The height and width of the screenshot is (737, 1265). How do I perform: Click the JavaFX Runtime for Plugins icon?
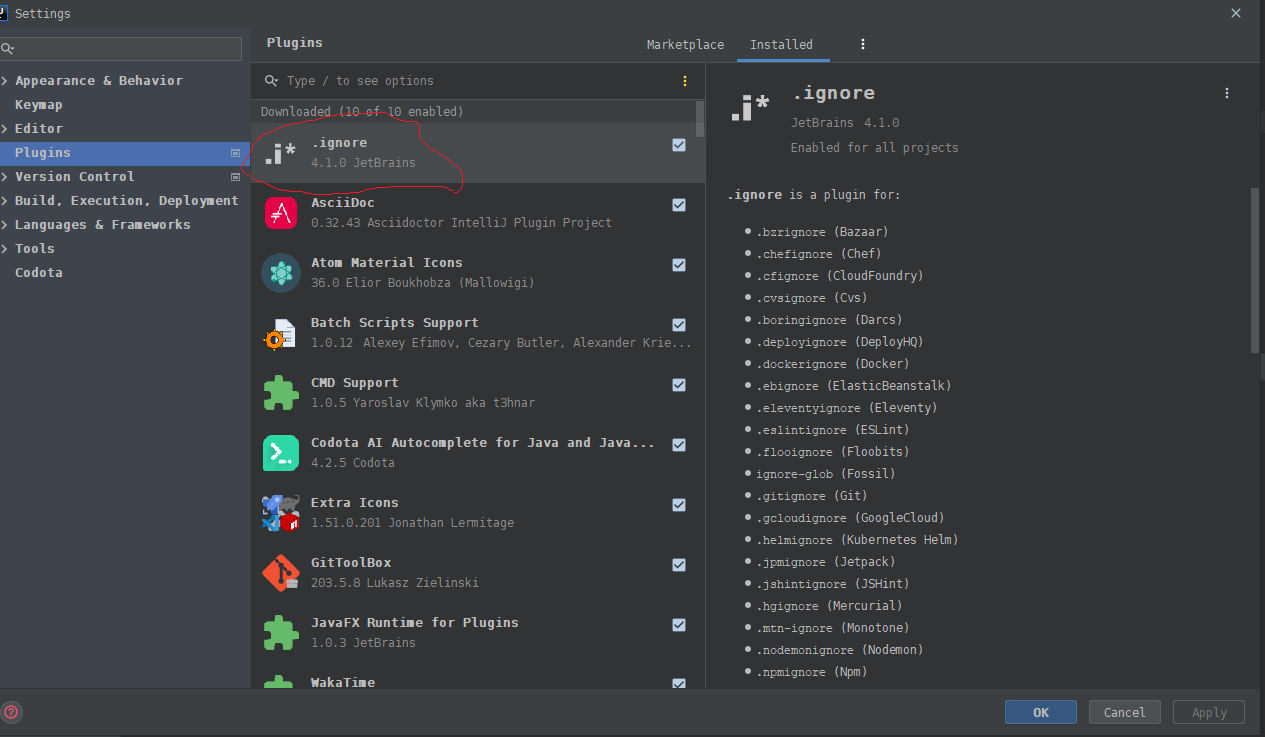click(x=281, y=633)
